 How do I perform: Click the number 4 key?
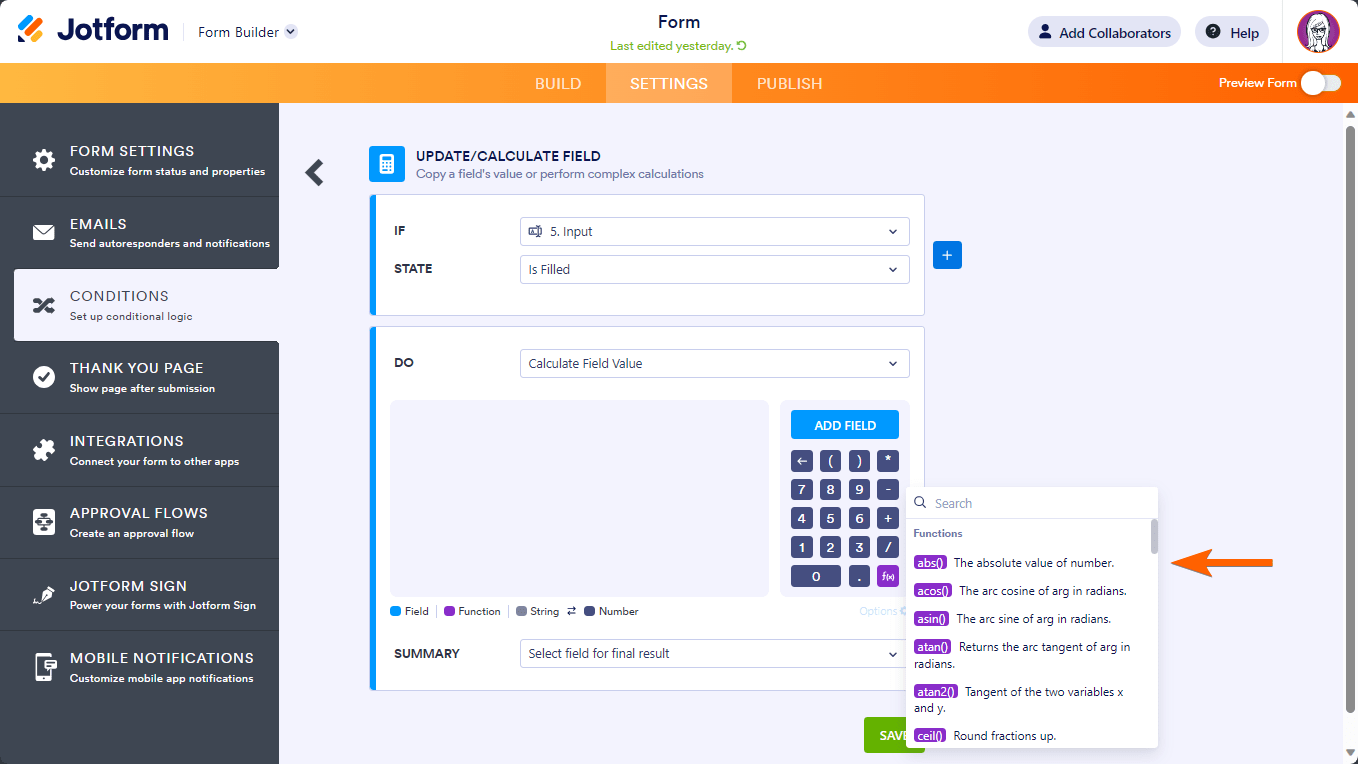click(x=802, y=518)
